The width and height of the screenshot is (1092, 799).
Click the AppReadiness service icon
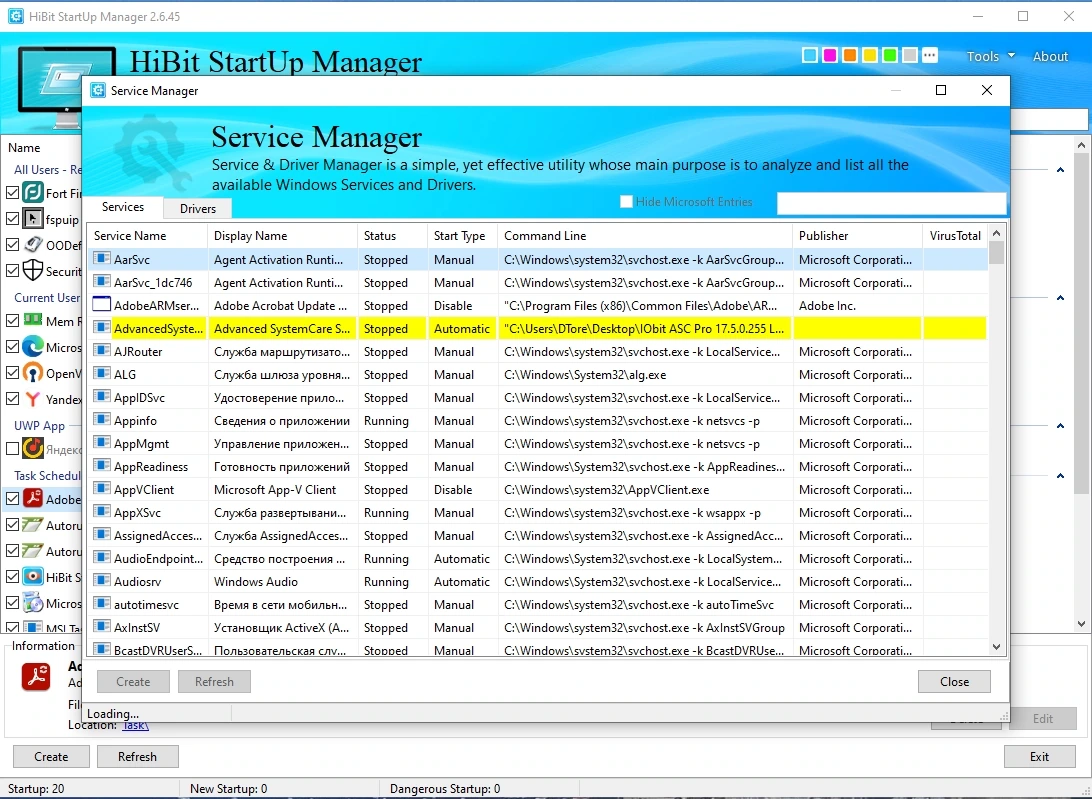(102, 466)
